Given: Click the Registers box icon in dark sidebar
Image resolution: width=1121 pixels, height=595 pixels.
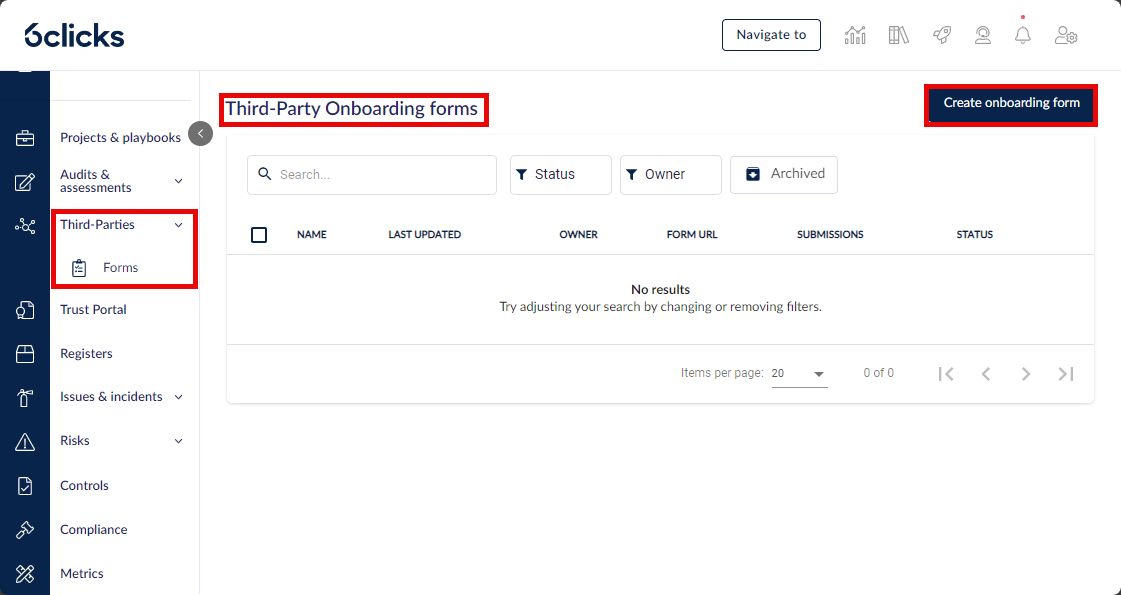Looking at the screenshot, I should click(25, 354).
